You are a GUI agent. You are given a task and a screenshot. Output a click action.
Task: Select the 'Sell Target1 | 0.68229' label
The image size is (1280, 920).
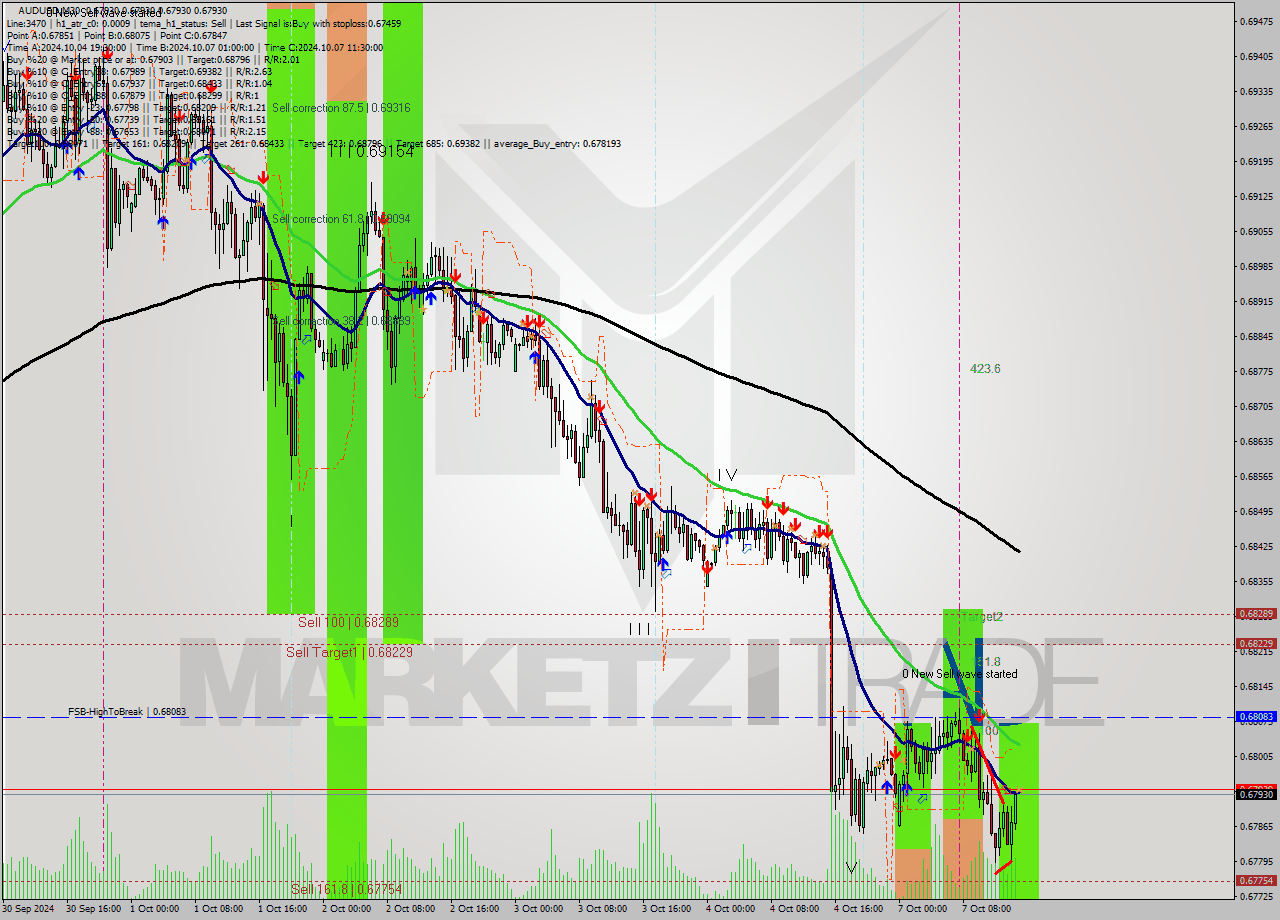[x=349, y=652]
